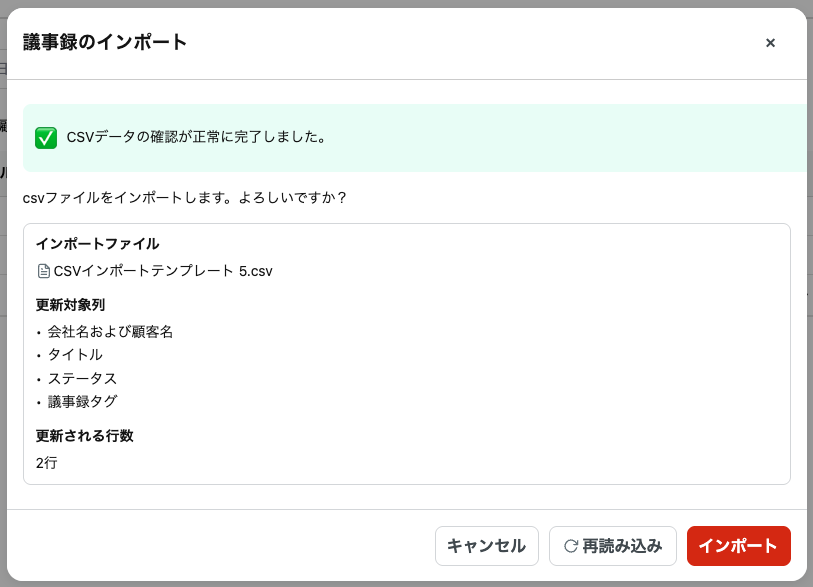Close the 議事録のインポート dialog with X

(770, 43)
